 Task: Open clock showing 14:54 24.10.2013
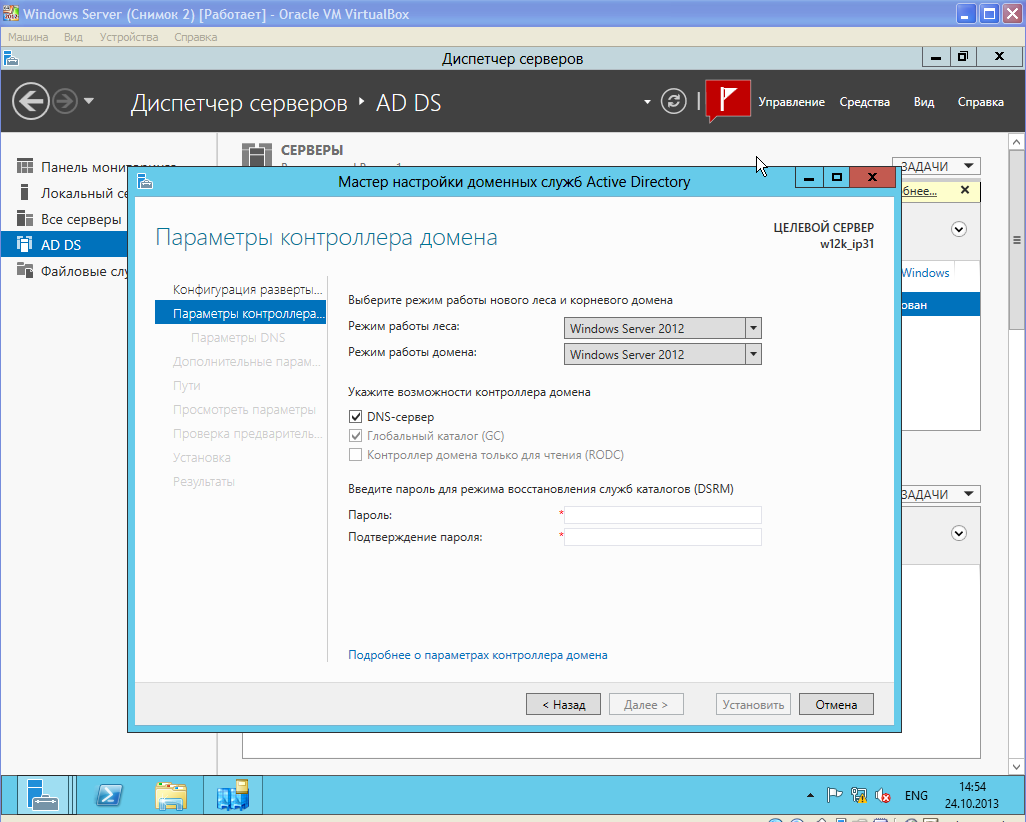(972, 795)
